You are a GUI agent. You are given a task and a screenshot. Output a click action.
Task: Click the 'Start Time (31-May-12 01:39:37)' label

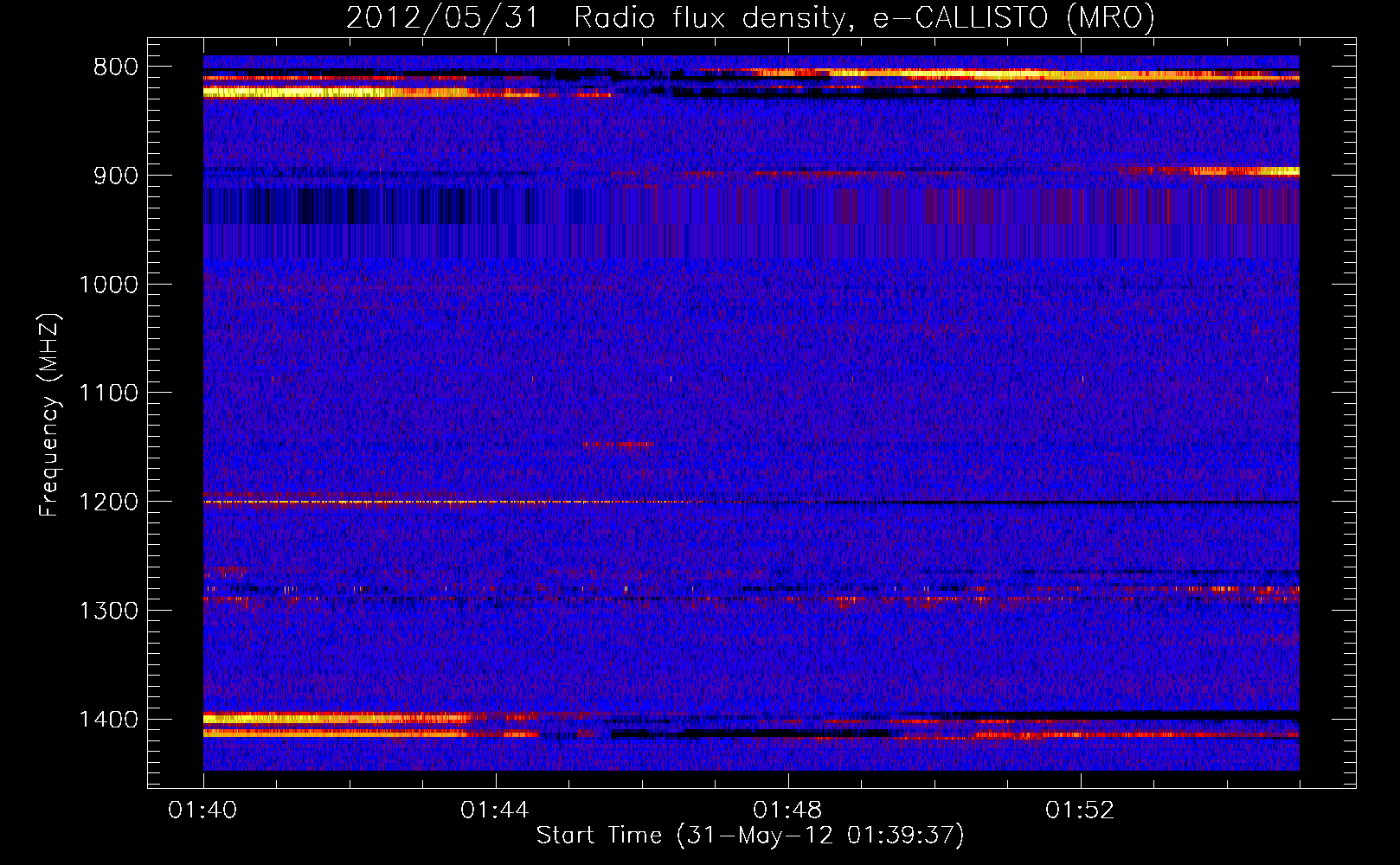point(750,836)
